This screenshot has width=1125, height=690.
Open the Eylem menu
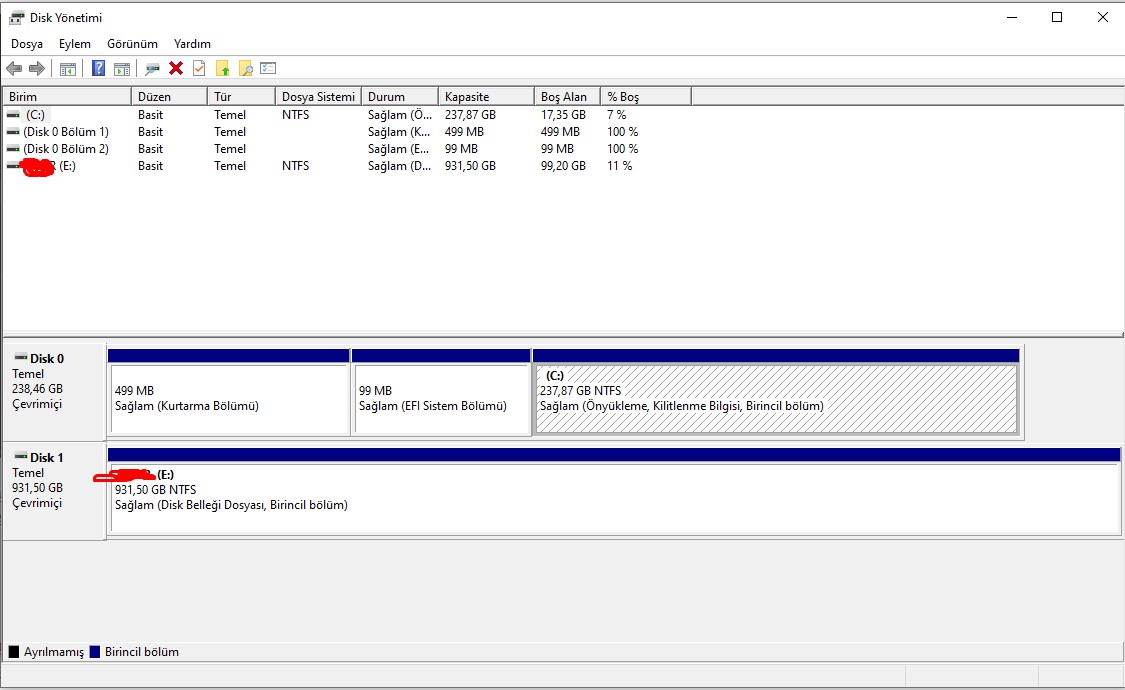75,44
